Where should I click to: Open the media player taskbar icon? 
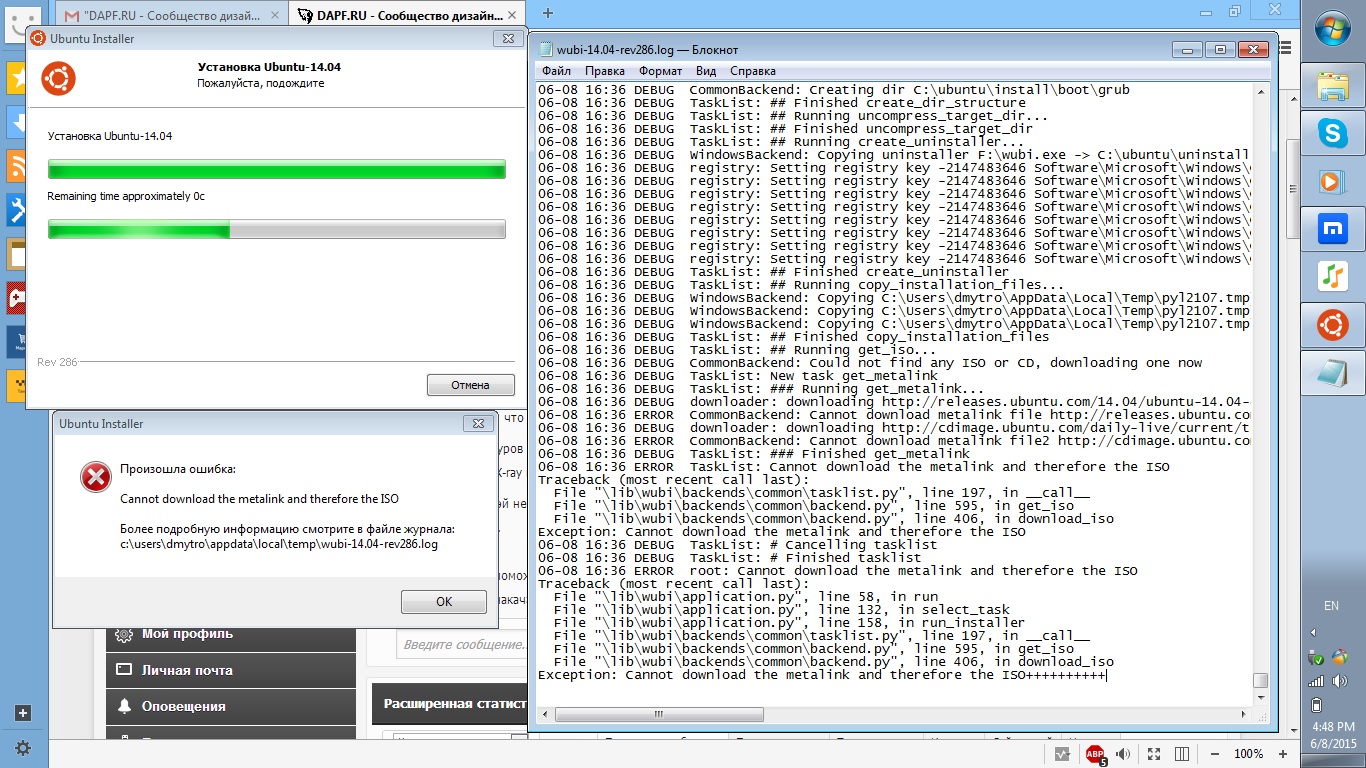click(1333, 181)
